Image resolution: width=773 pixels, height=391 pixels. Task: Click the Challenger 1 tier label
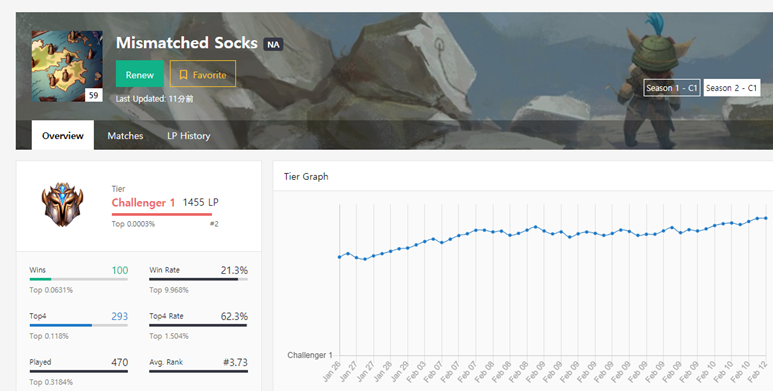click(143, 203)
